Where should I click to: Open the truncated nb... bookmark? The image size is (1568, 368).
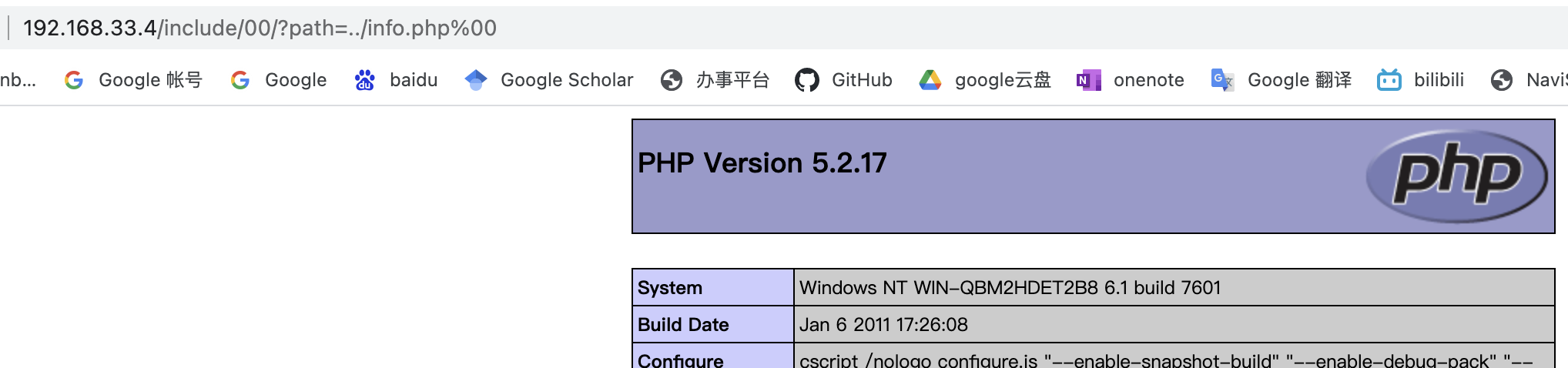tap(18, 80)
